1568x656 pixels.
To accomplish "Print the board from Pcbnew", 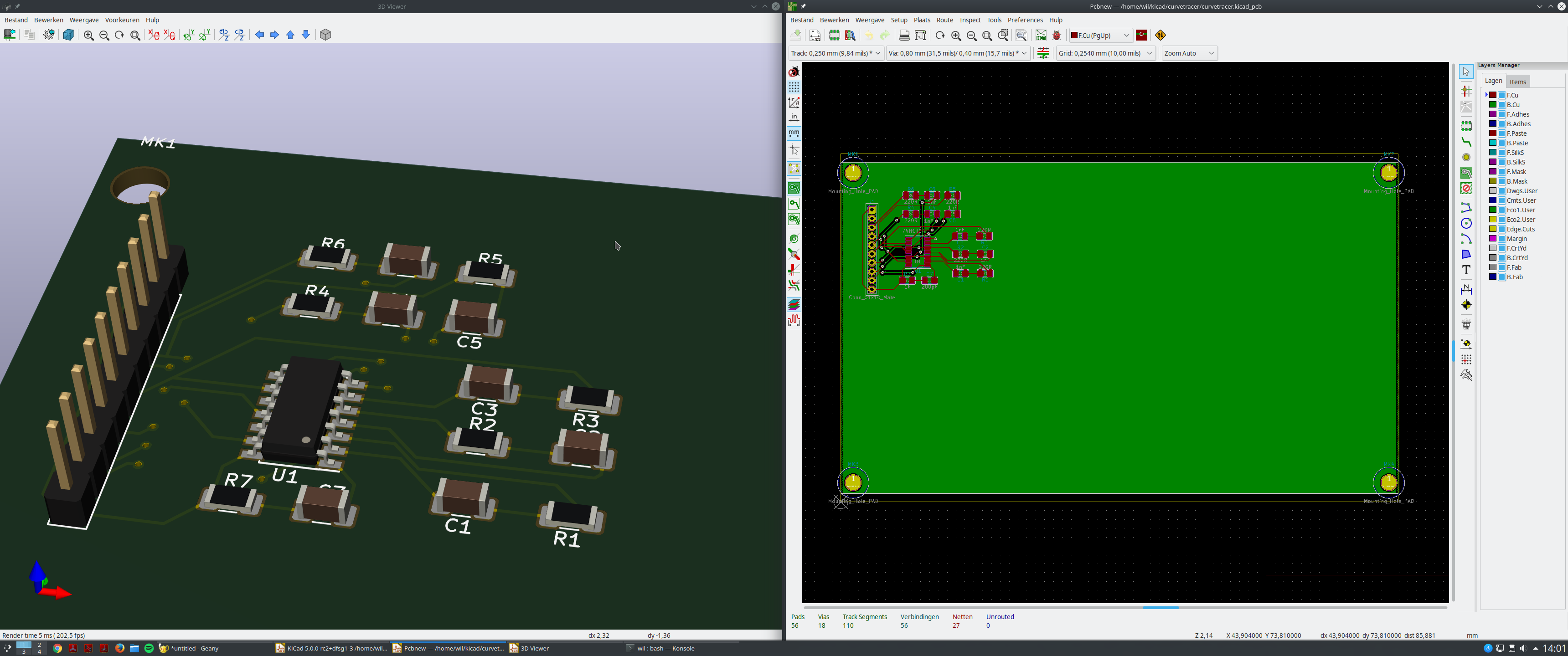I will click(x=904, y=35).
